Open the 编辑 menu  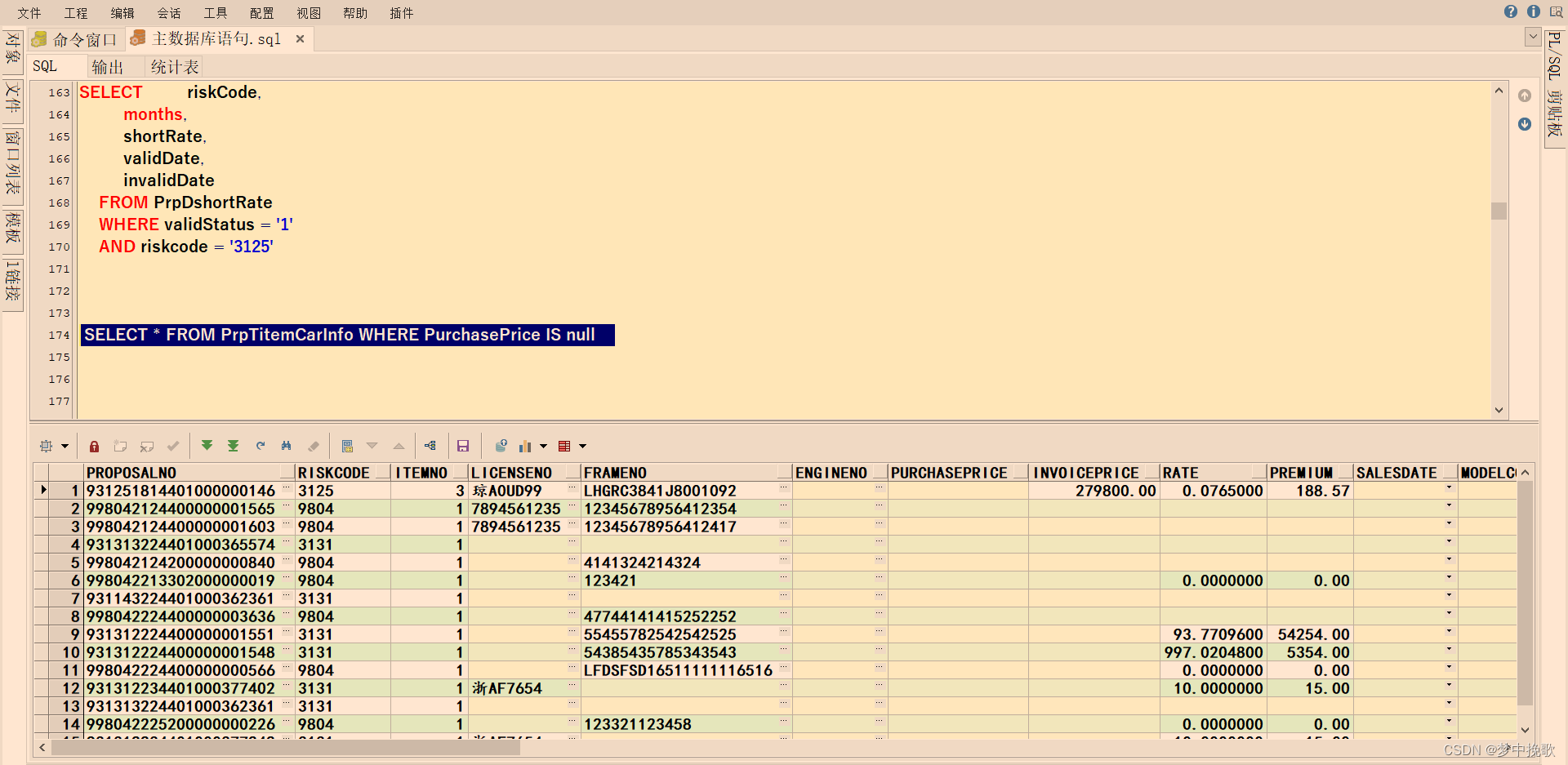(x=122, y=13)
